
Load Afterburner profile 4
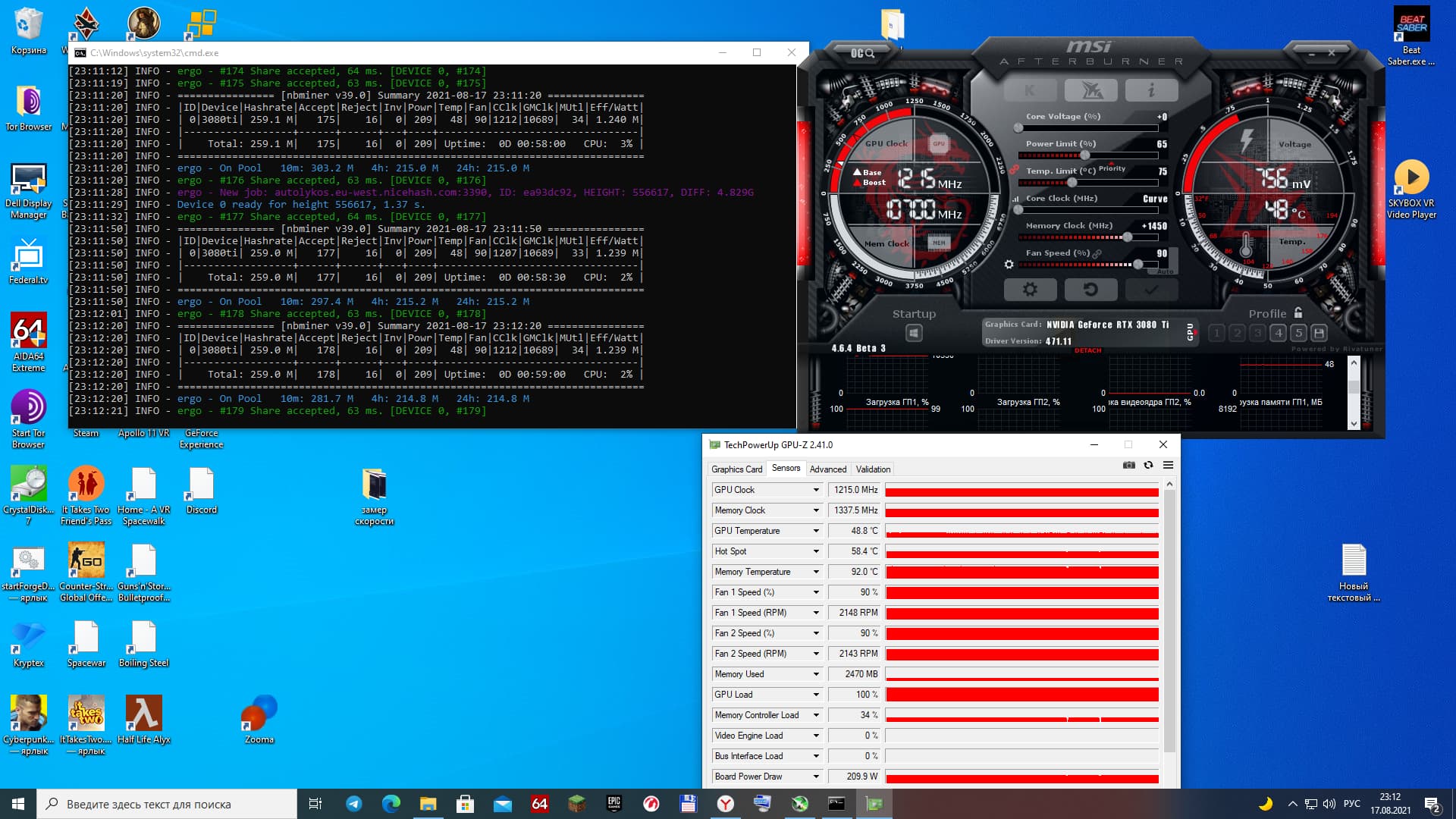click(x=1278, y=333)
